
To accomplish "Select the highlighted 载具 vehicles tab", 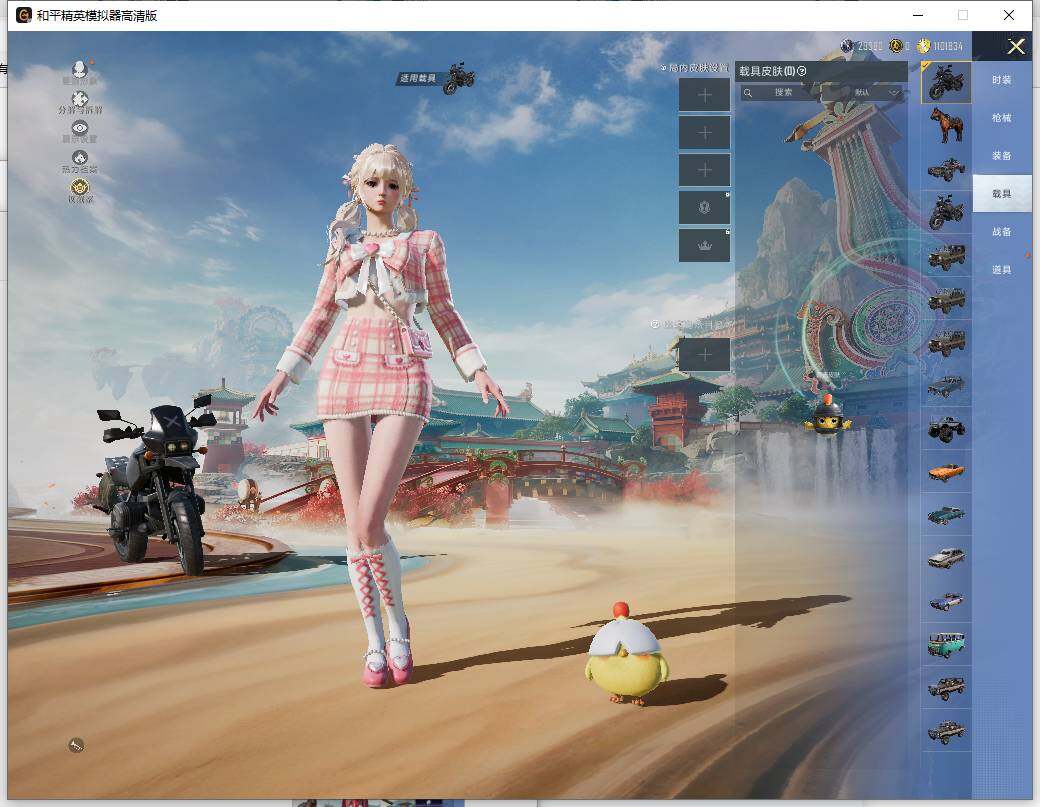I will (x=1002, y=194).
